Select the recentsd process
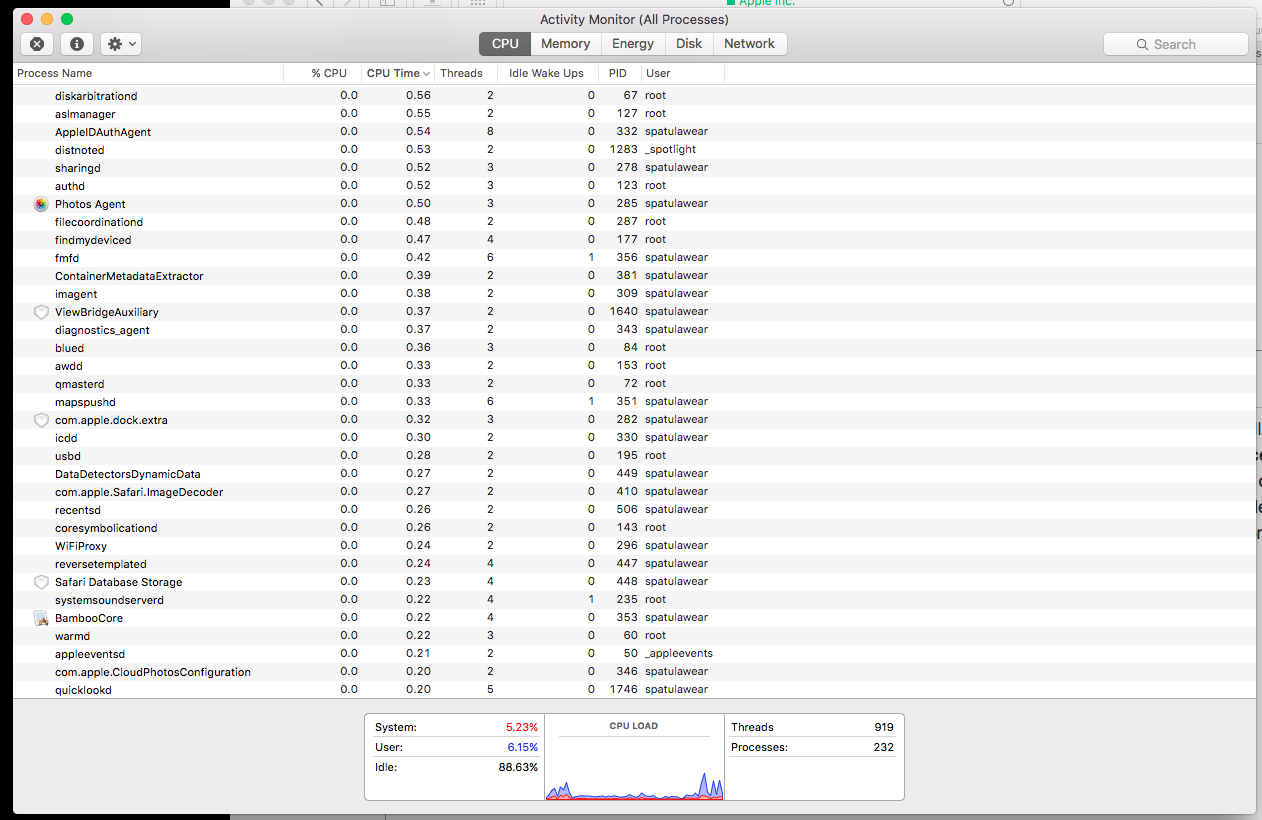This screenshot has width=1262, height=820. (78, 510)
